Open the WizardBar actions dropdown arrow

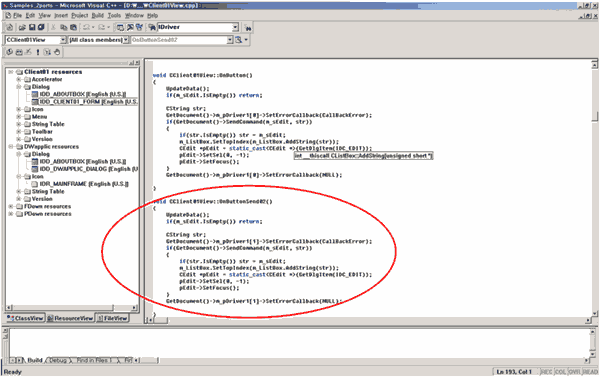coord(246,40)
